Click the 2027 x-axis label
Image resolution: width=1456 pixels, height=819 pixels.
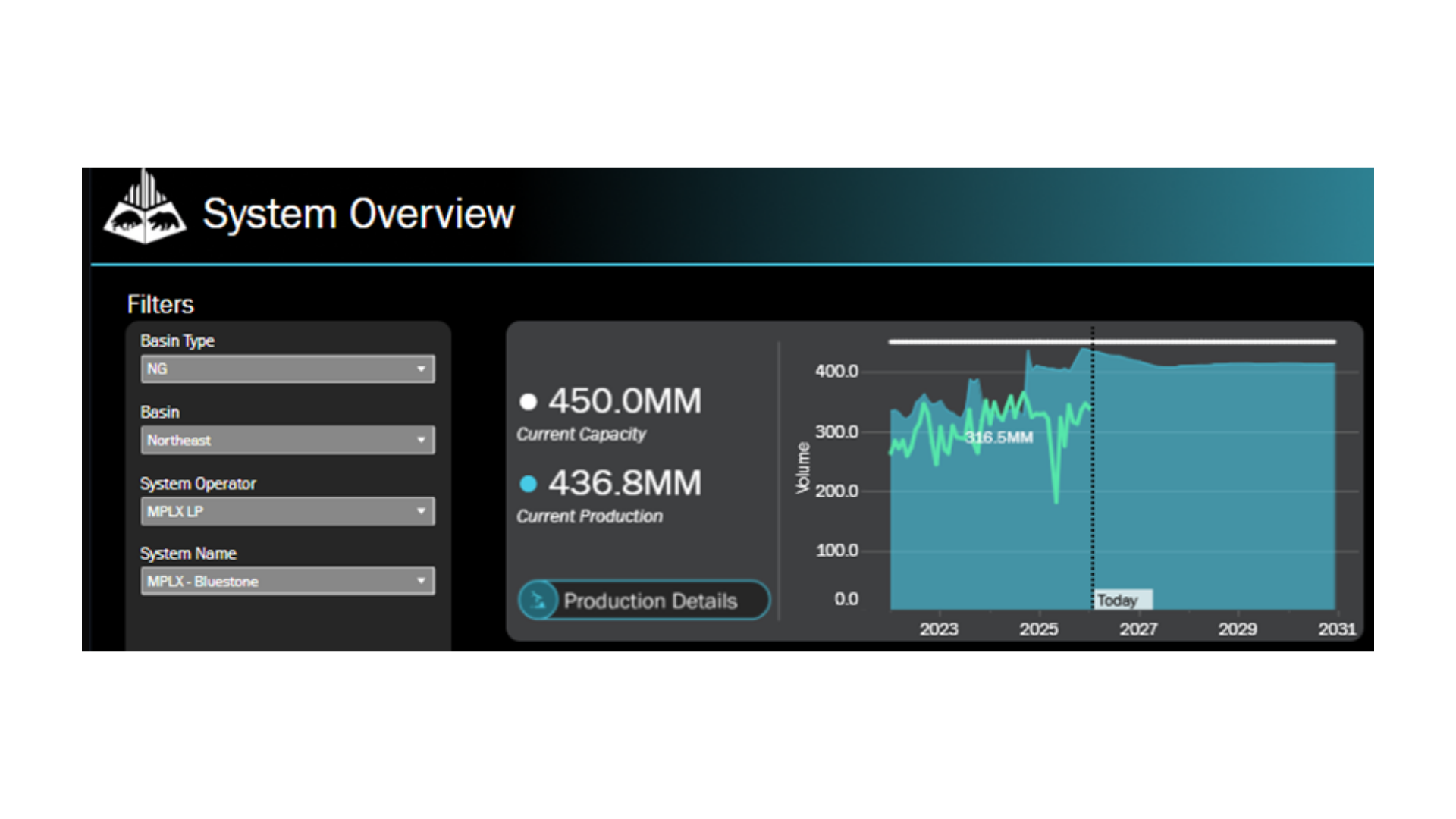(1138, 629)
